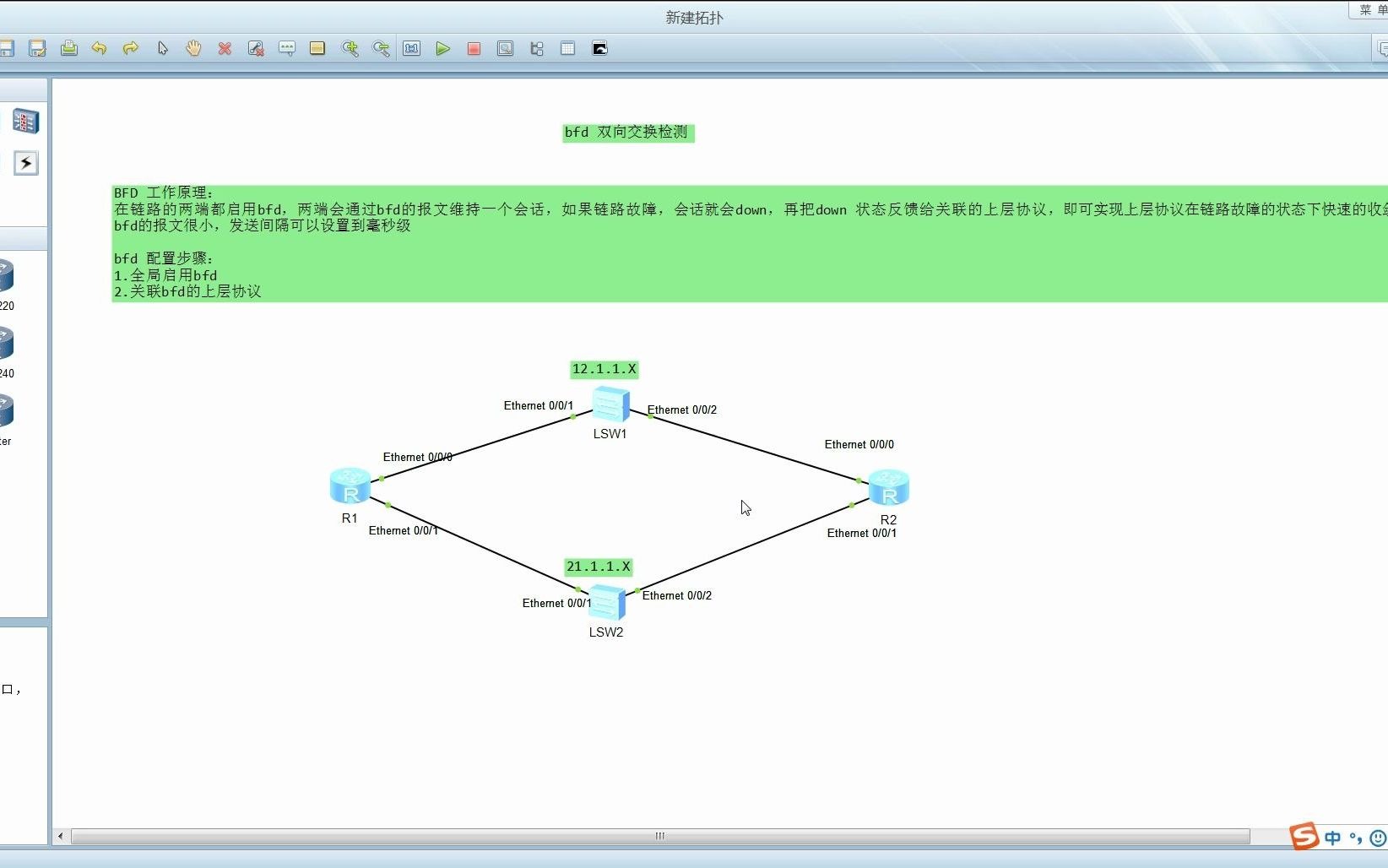This screenshot has width=1388, height=868.
Task: Click the zoom out magnifier
Action: coord(381,48)
